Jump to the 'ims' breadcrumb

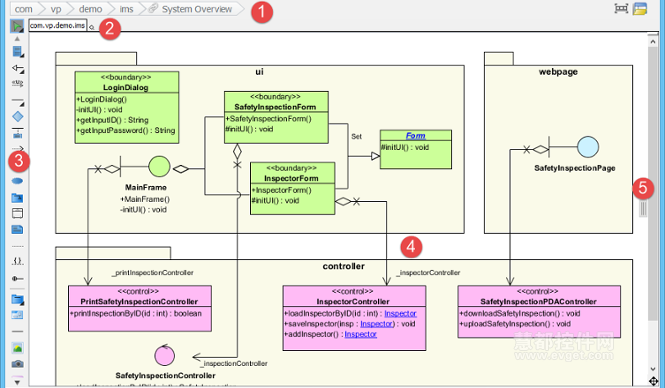point(126,9)
